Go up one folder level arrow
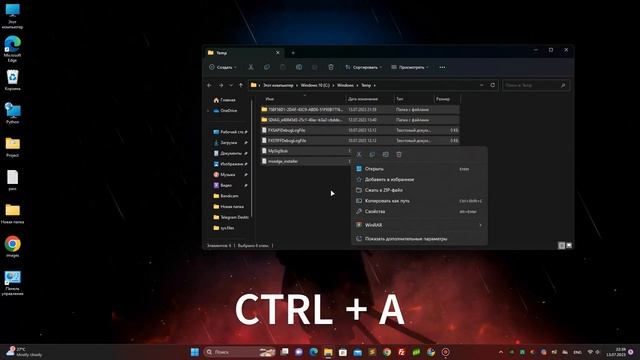The height and width of the screenshot is (360, 640). 241,85
